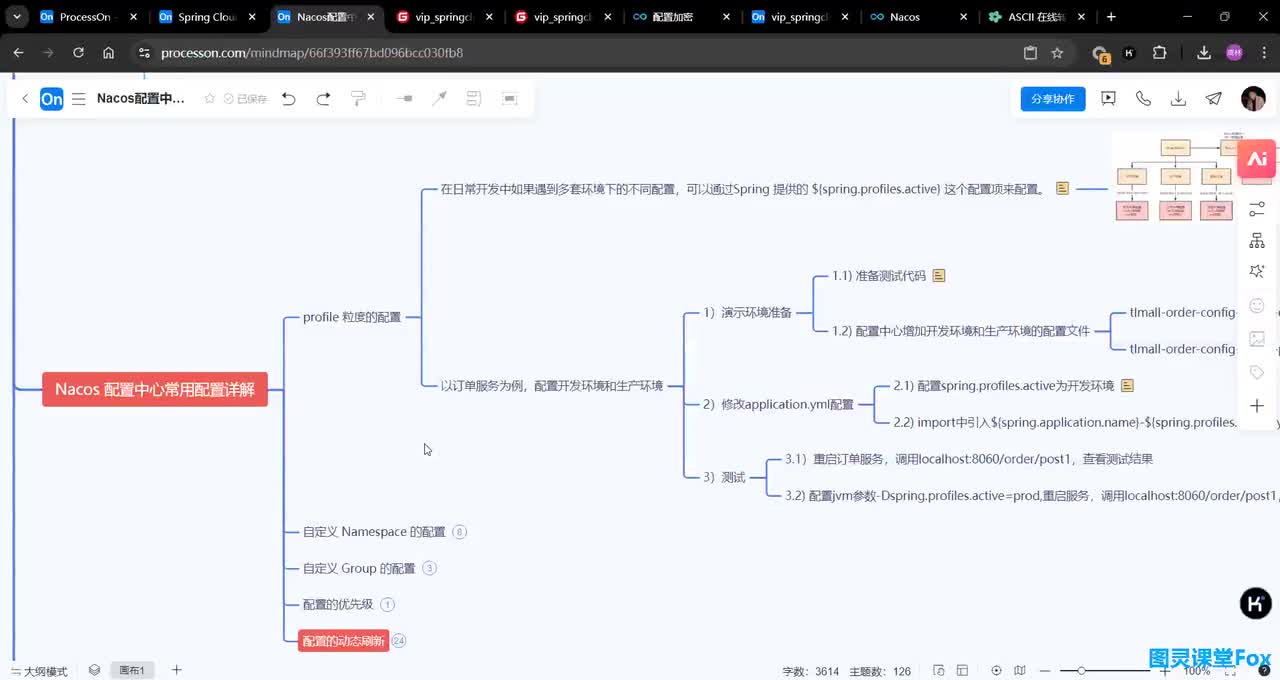Click the 分享协作 share button

[1053, 99]
